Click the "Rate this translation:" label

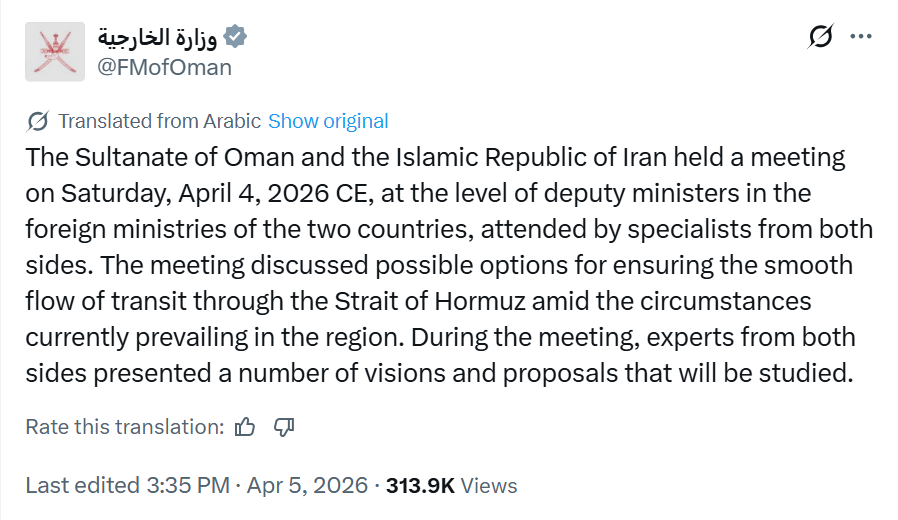tap(124, 427)
